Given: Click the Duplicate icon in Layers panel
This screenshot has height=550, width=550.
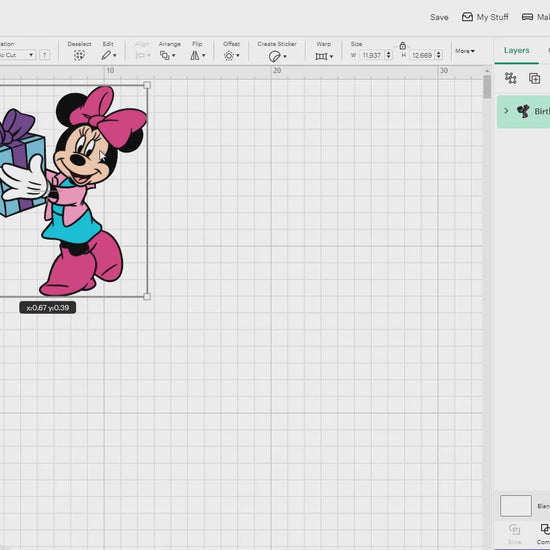Looking at the screenshot, I should 534,78.
